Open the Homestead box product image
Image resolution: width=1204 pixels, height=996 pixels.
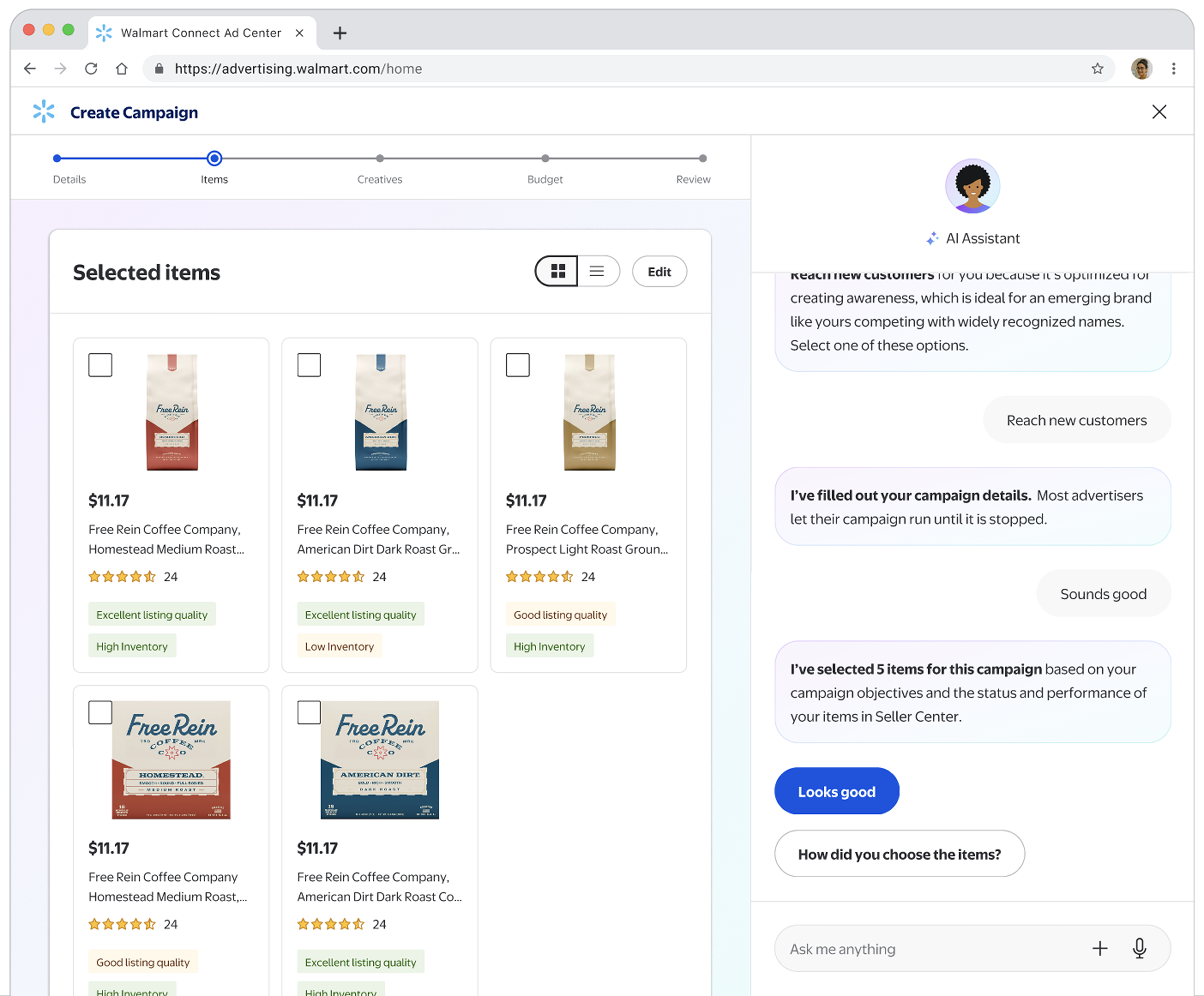pyautogui.click(x=171, y=760)
